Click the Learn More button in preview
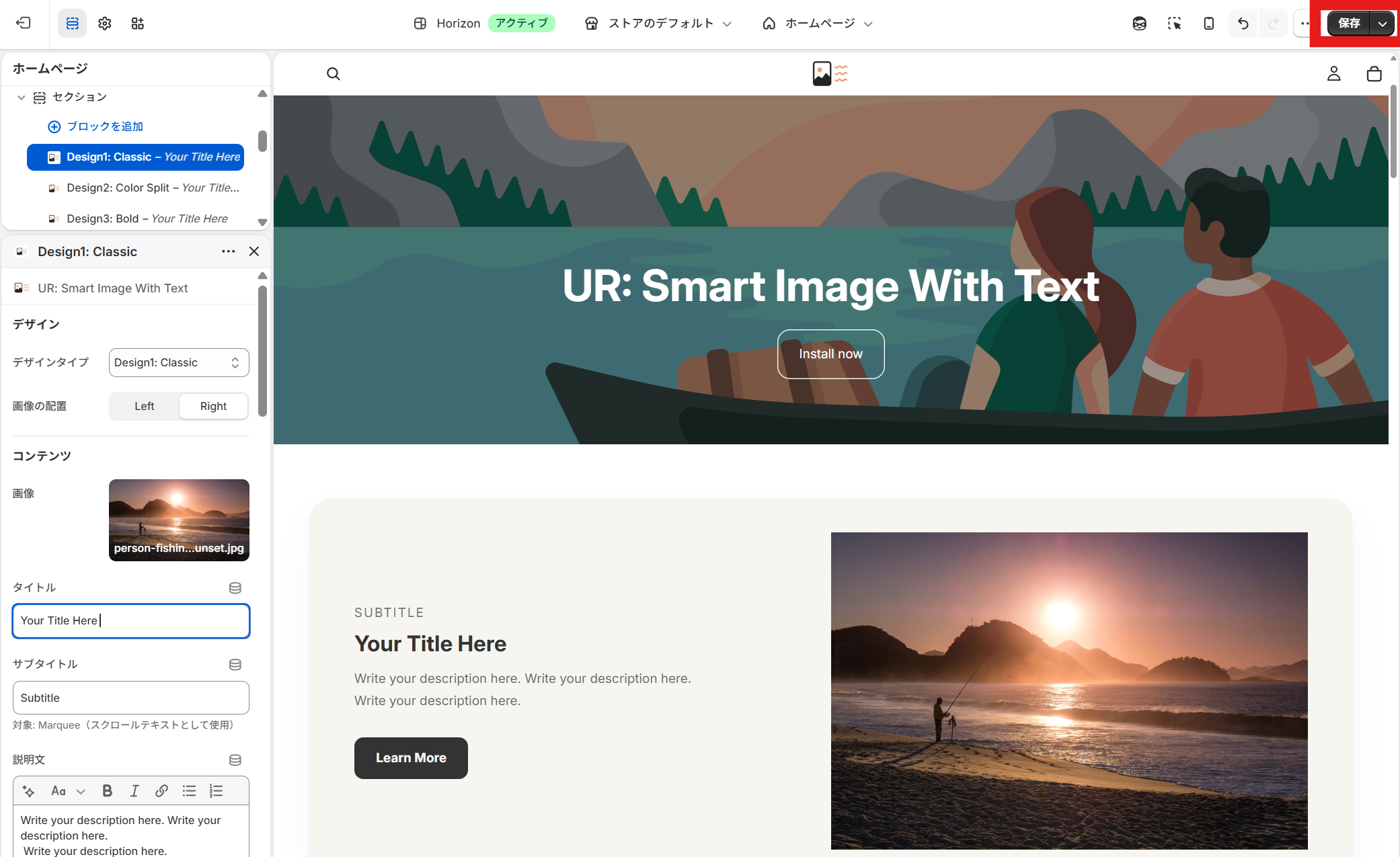 (x=411, y=758)
